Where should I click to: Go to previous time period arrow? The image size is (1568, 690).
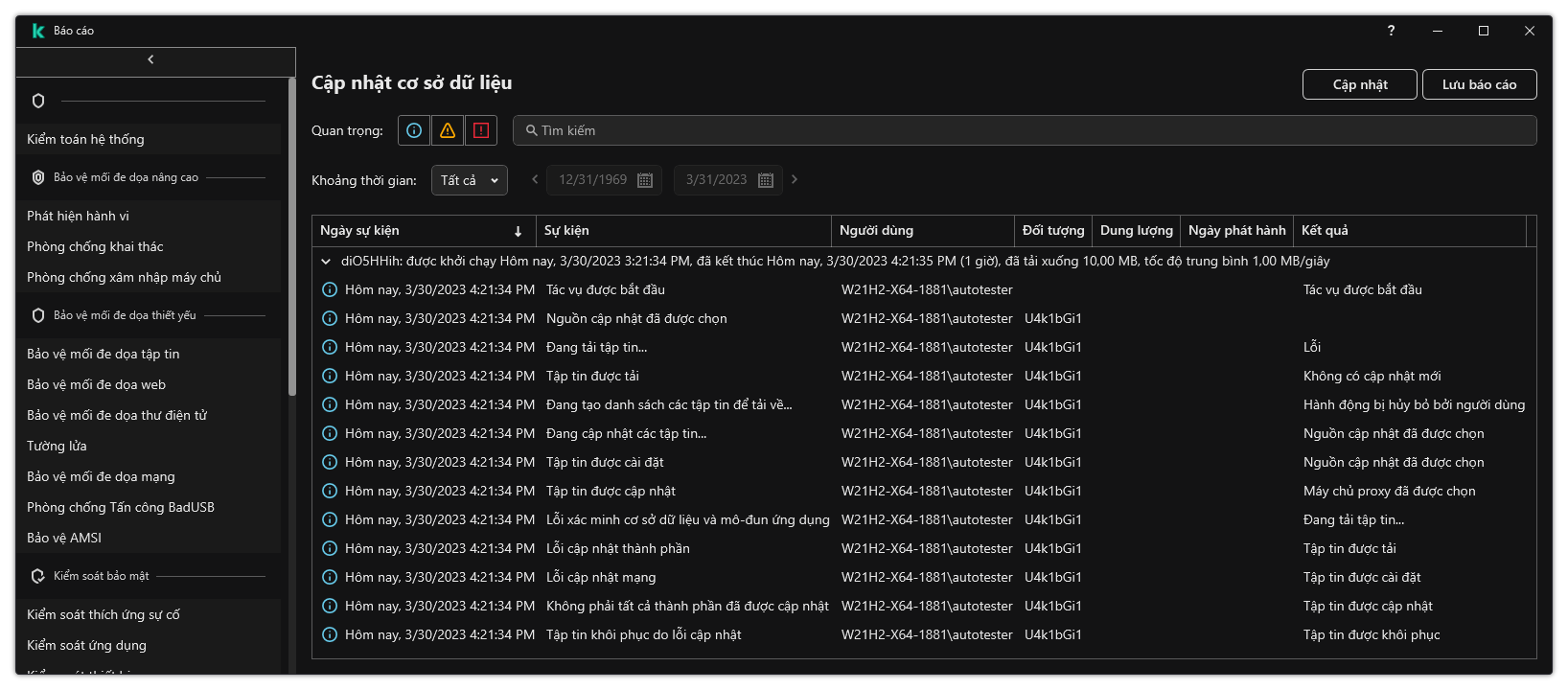(535, 179)
